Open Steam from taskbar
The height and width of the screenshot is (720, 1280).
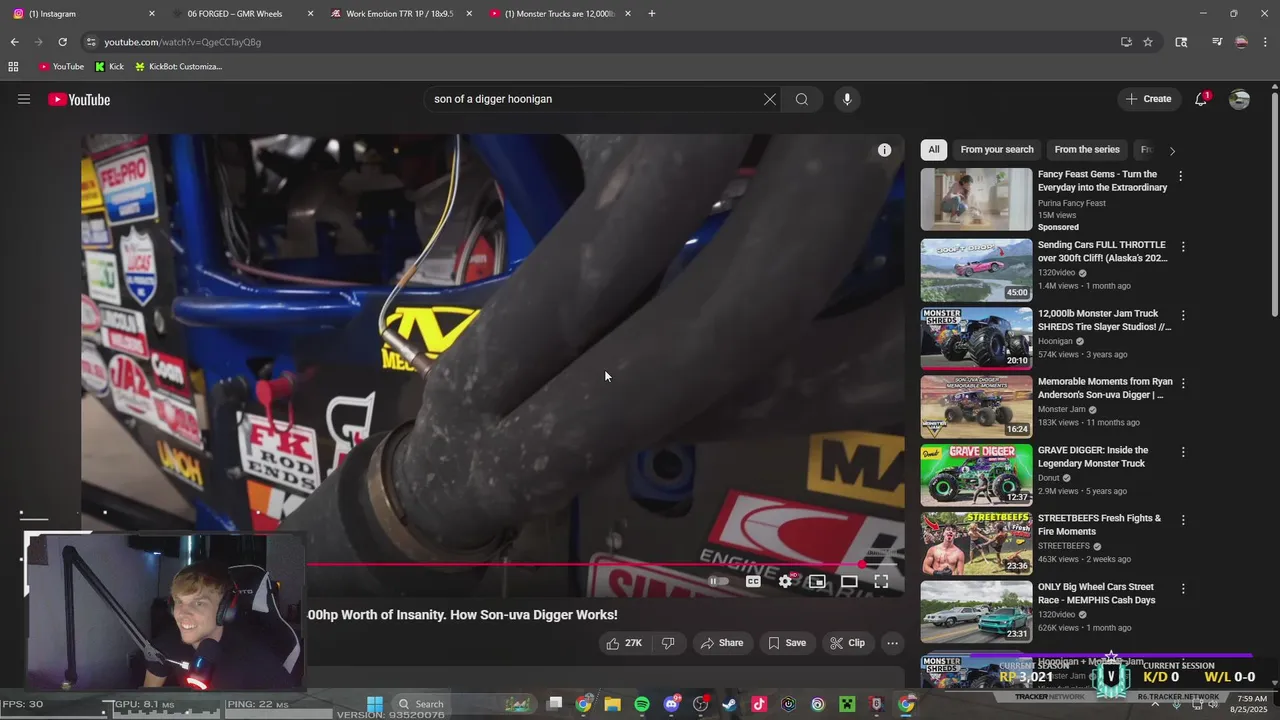point(729,704)
